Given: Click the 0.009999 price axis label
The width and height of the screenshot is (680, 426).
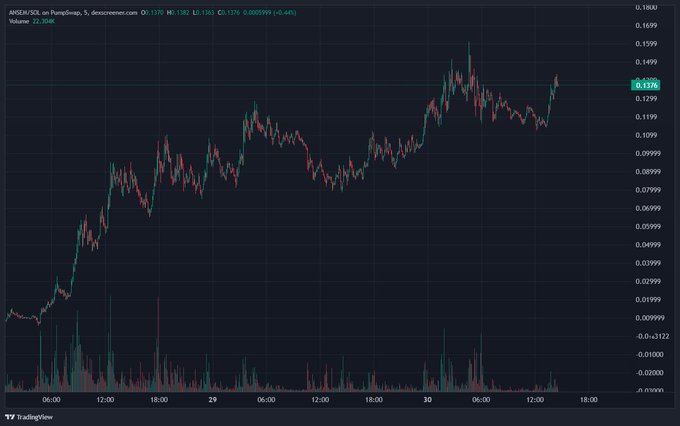Looking at the screenshot, I should (650, 318).
